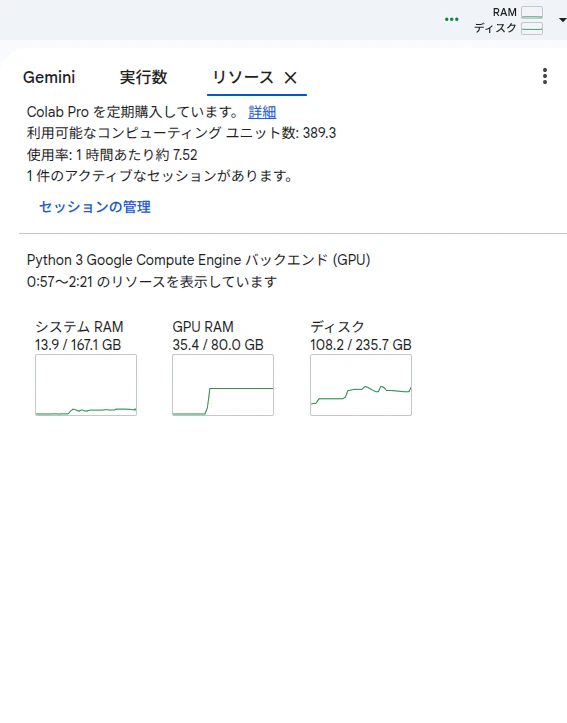Click the 'システム RAM' label

pos(79,327)
